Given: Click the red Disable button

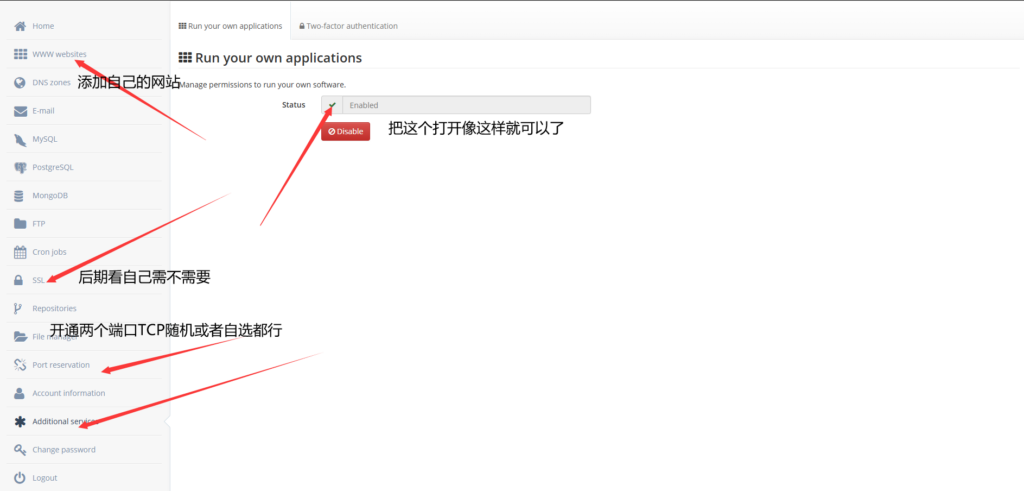Looking at the screenshot, I should [x=345, y=131].
